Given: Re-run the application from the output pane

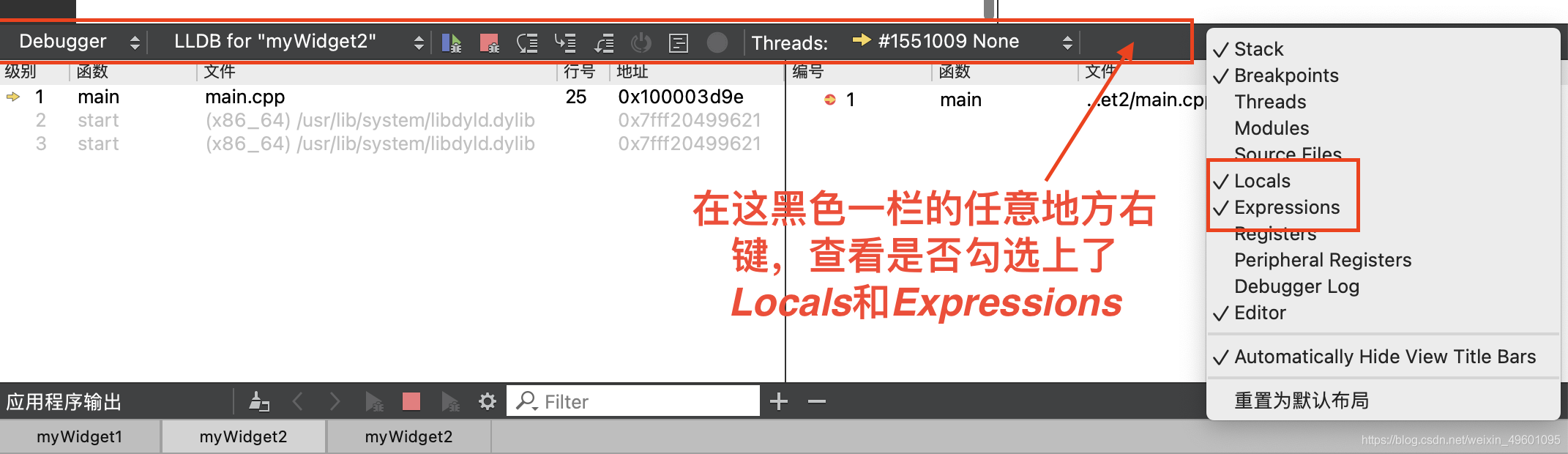Looking at the screenshot, I should click(x=374, y=401).
